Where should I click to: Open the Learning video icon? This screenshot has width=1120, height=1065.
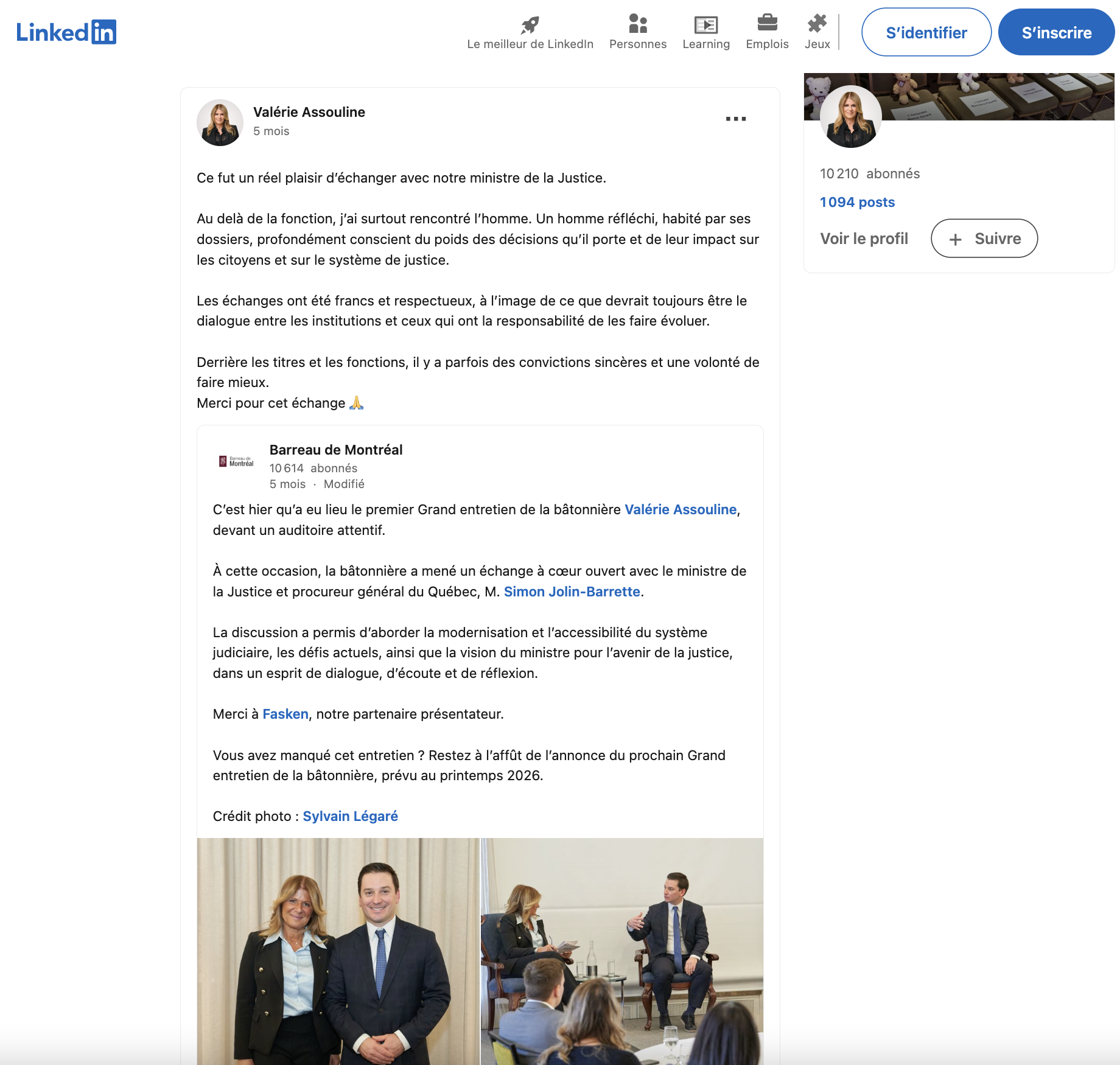706,25
